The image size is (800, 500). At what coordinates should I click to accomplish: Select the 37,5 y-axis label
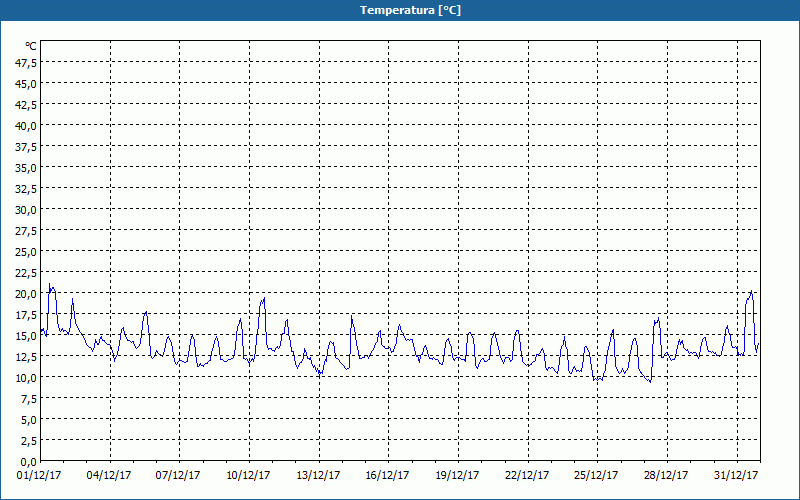(27, 147)
